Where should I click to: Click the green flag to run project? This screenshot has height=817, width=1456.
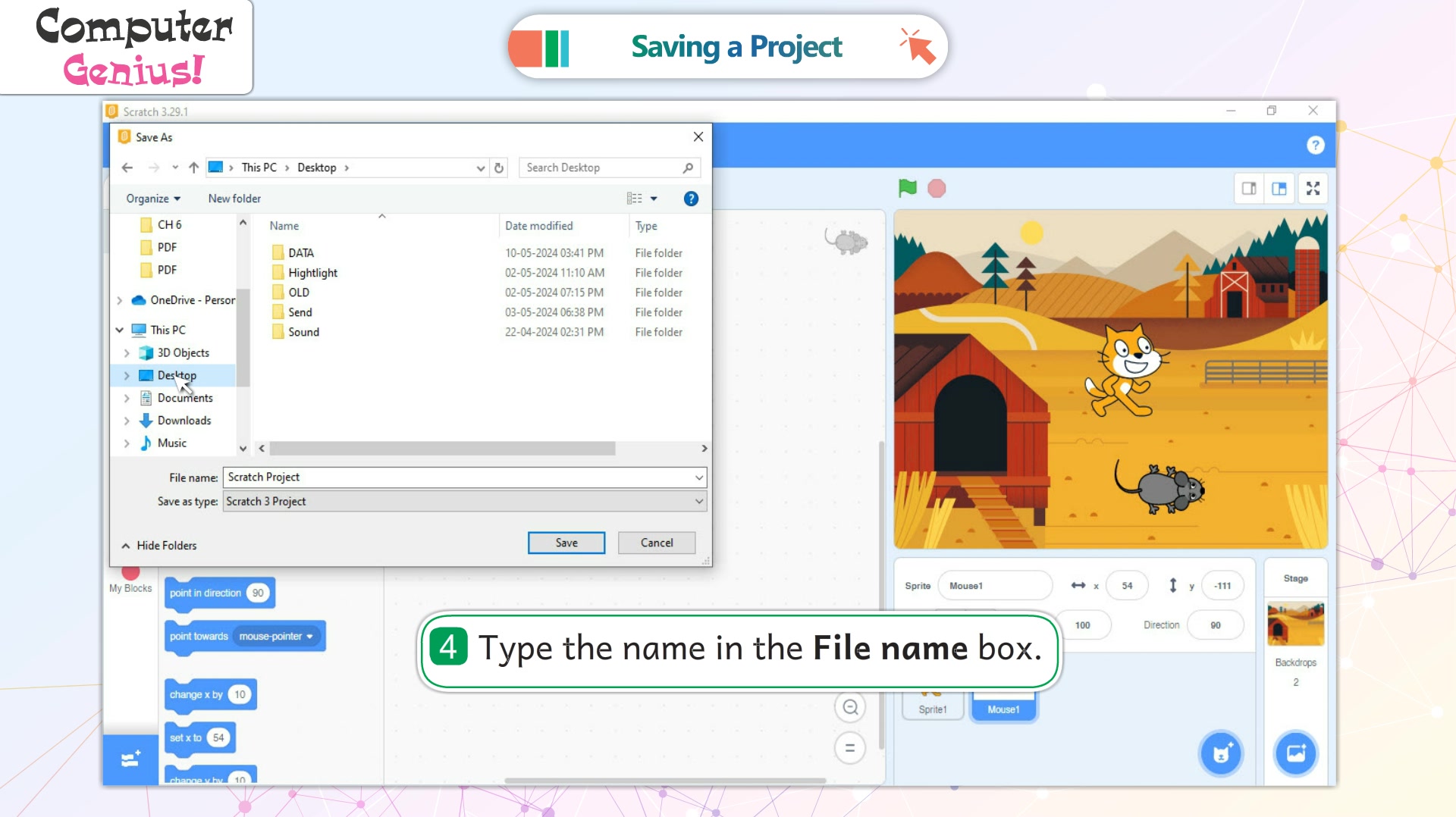907,188
